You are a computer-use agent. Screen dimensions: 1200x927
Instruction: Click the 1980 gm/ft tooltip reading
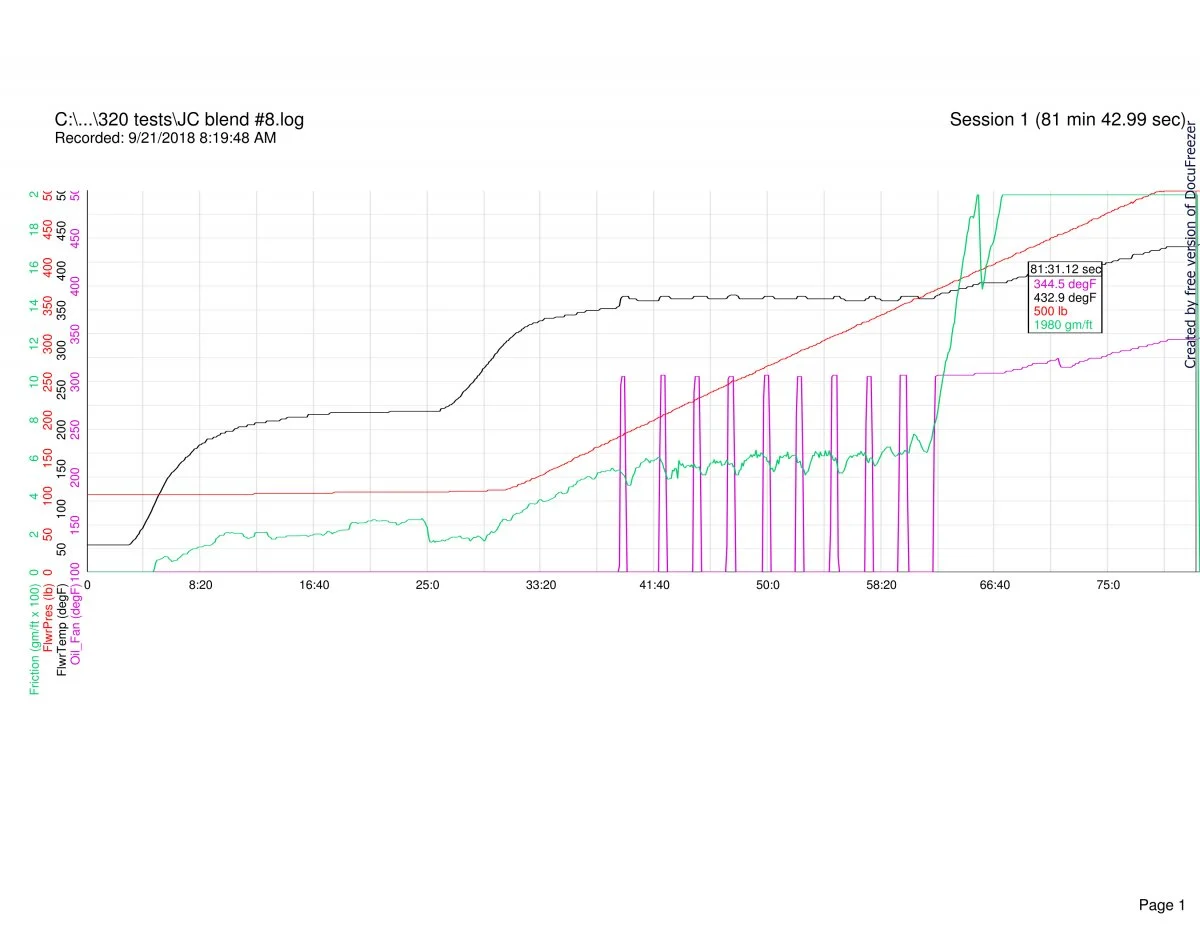[x=1062, y=324]
